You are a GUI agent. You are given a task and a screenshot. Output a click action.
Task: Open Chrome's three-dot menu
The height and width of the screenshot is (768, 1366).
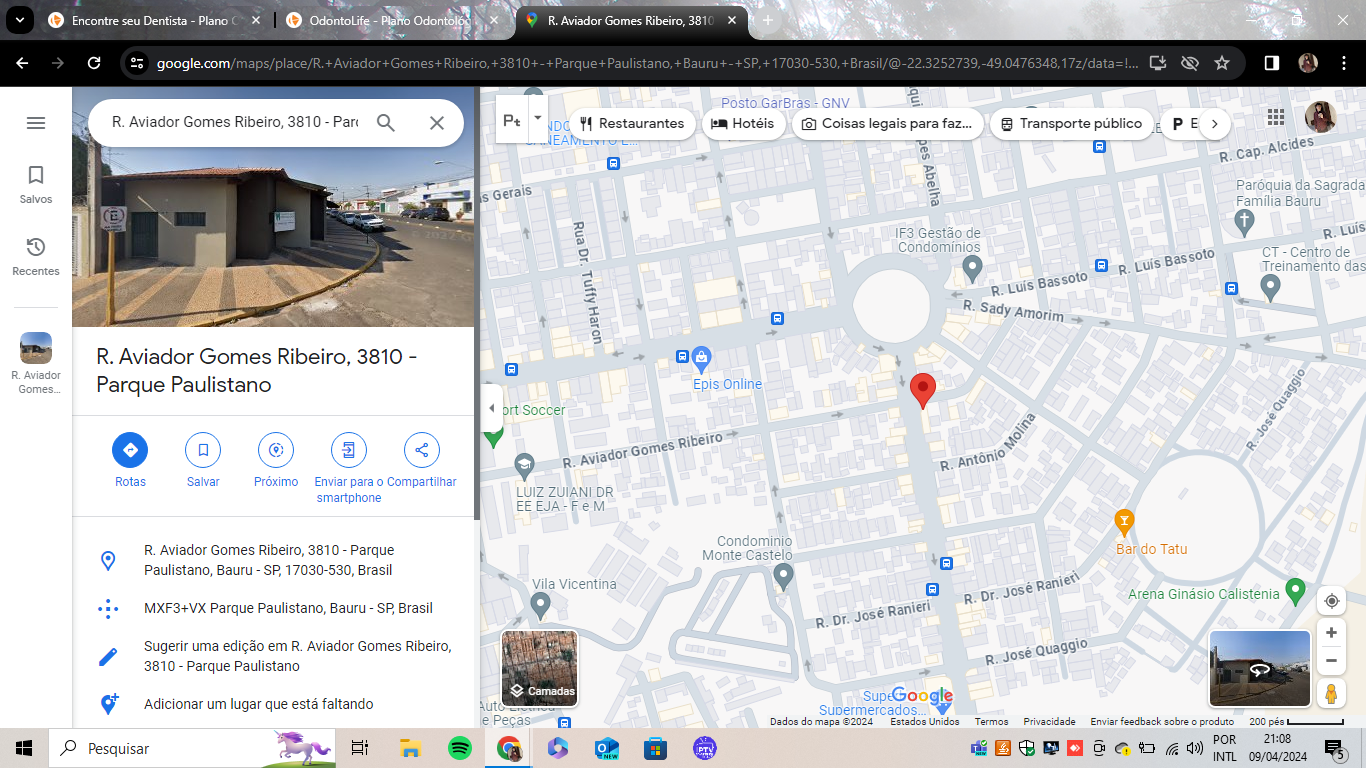1344,63
